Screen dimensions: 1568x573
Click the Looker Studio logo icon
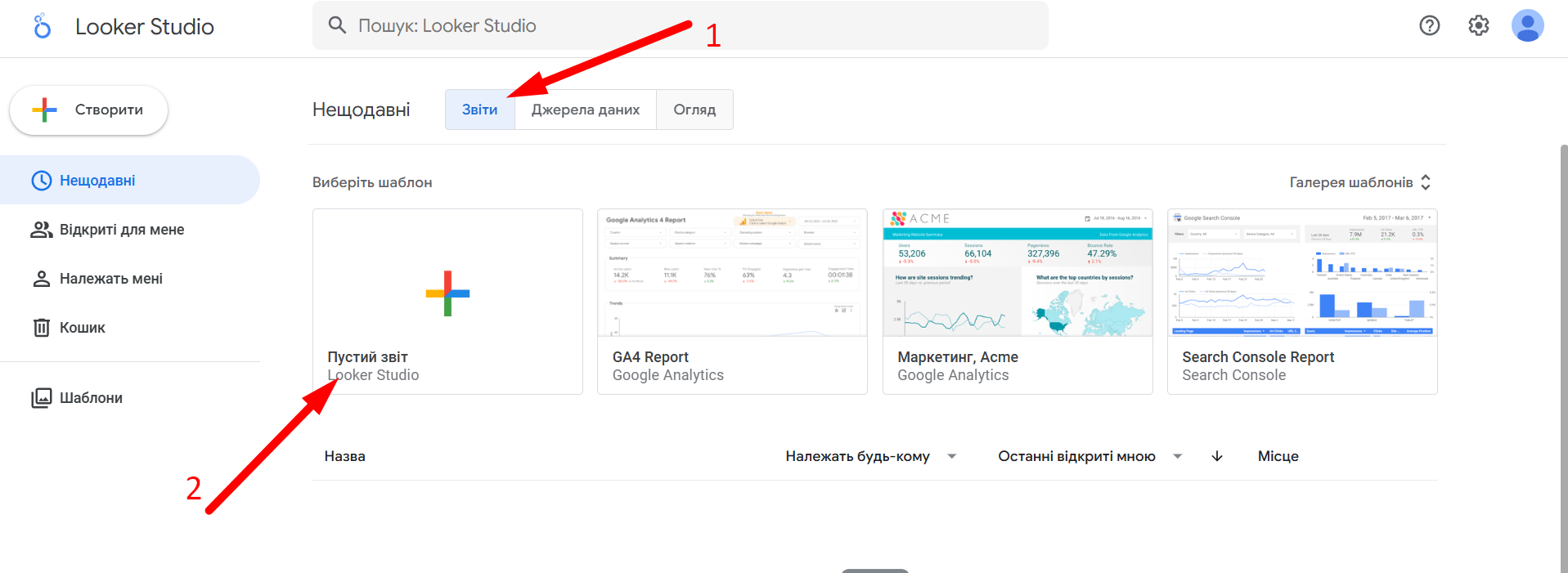(x=42, y=26)
